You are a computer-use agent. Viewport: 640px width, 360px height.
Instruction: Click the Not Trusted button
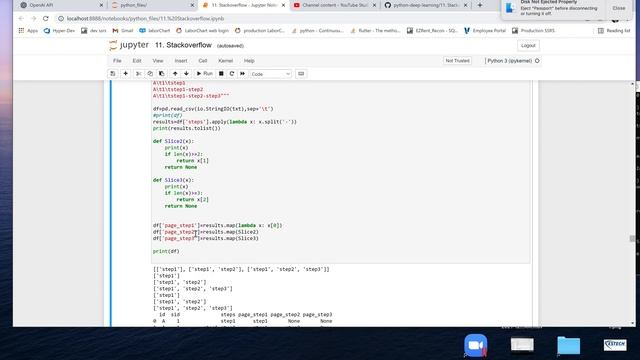click(x=458, y=61)
